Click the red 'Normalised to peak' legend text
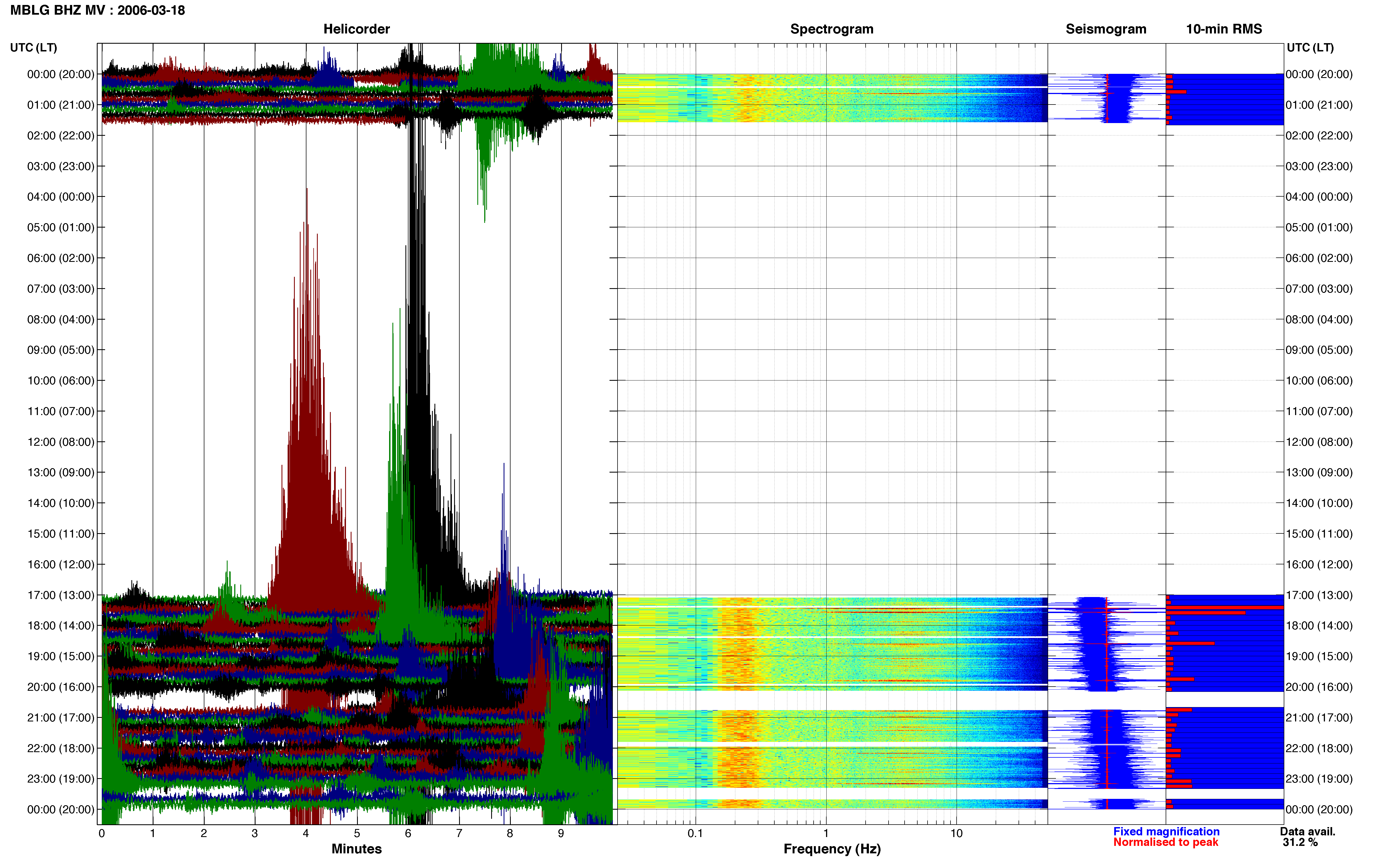This screenshot has height=868, width=1388. tap(1165, 842)
